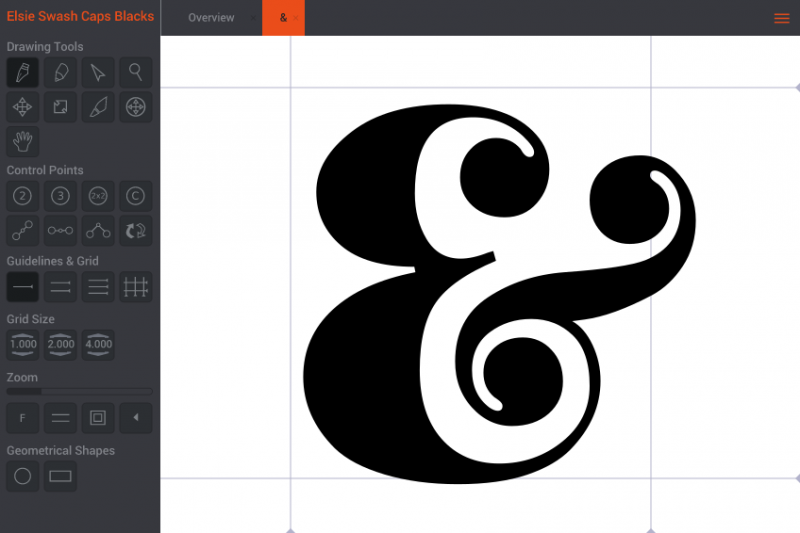Open the orange hamburger menu
The image size is (800, 533).
coord(782,18)
